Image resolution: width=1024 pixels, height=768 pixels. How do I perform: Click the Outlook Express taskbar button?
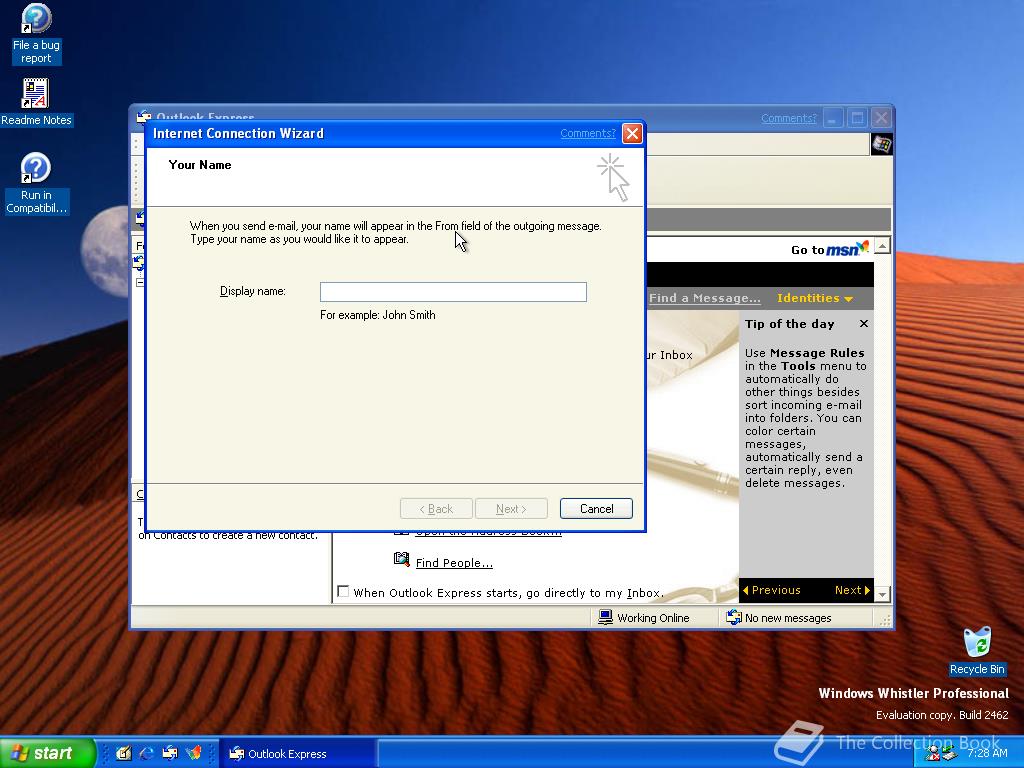point(297,754)
